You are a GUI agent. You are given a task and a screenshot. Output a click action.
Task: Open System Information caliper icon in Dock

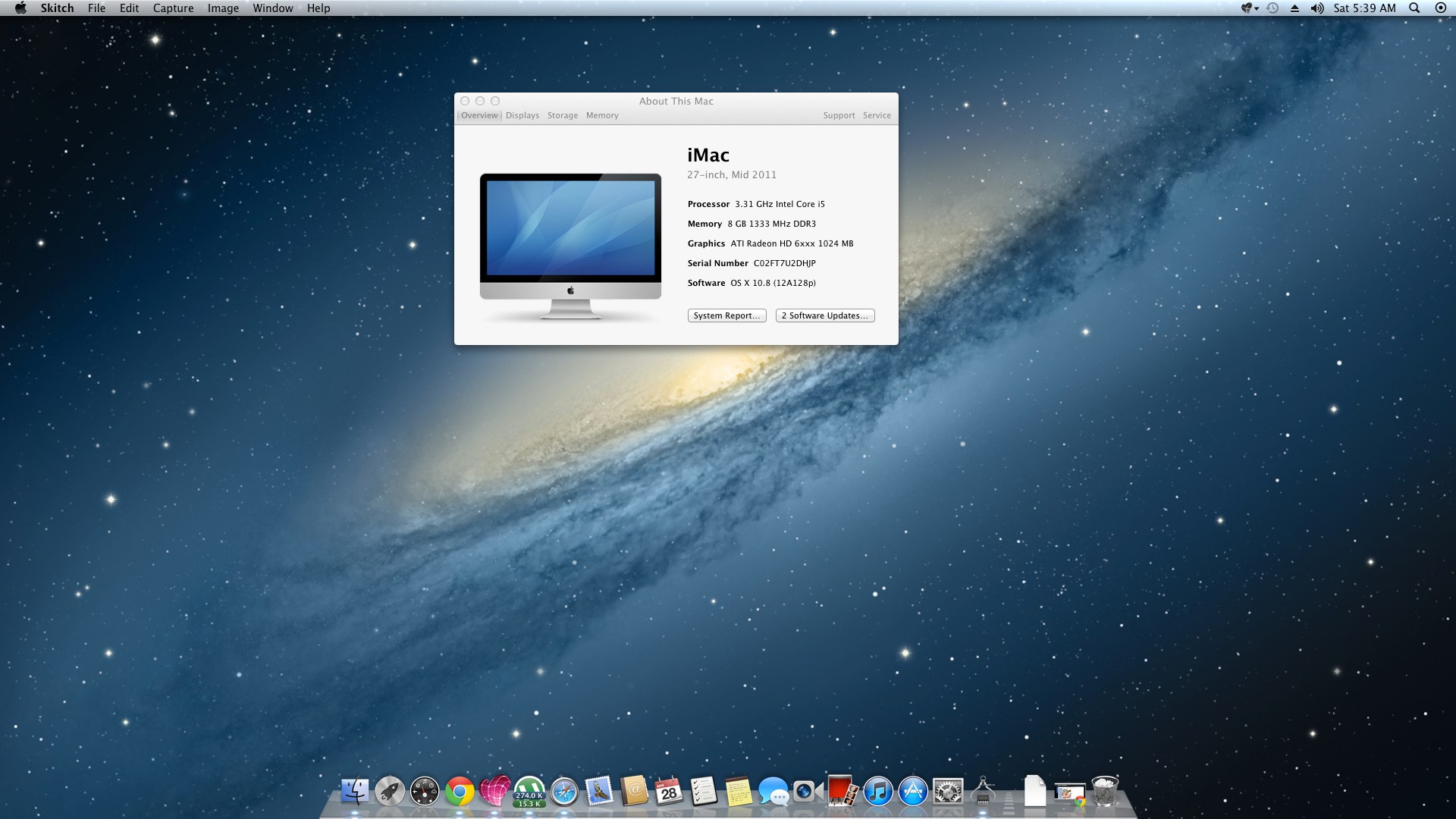coord(983,791)
